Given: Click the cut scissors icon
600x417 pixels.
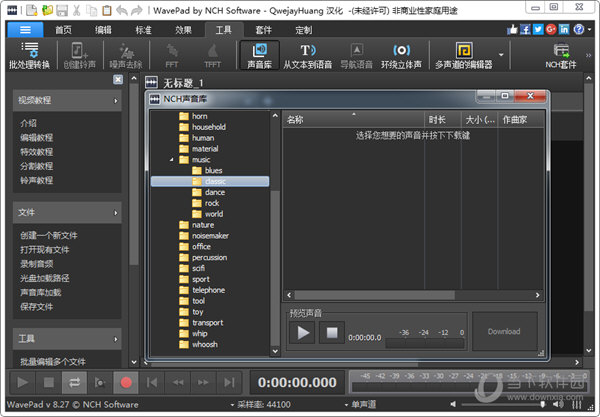Looking at the screenshot, I should [x=77, y=10].
